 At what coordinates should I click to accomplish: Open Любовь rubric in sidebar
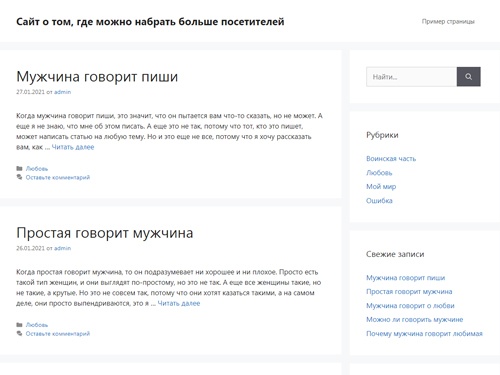[379, 173]
